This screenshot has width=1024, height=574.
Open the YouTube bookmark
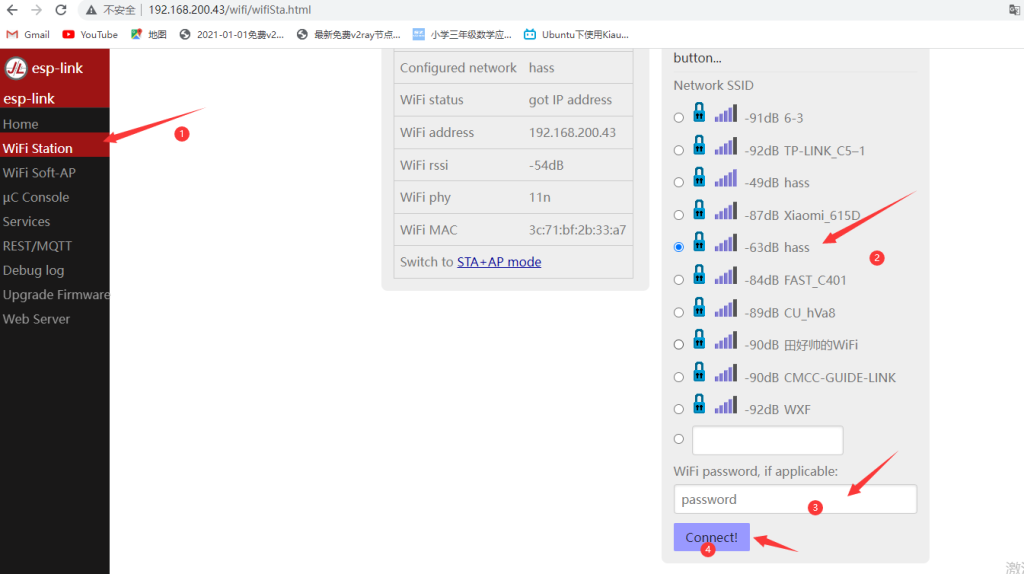pos(90,34)
